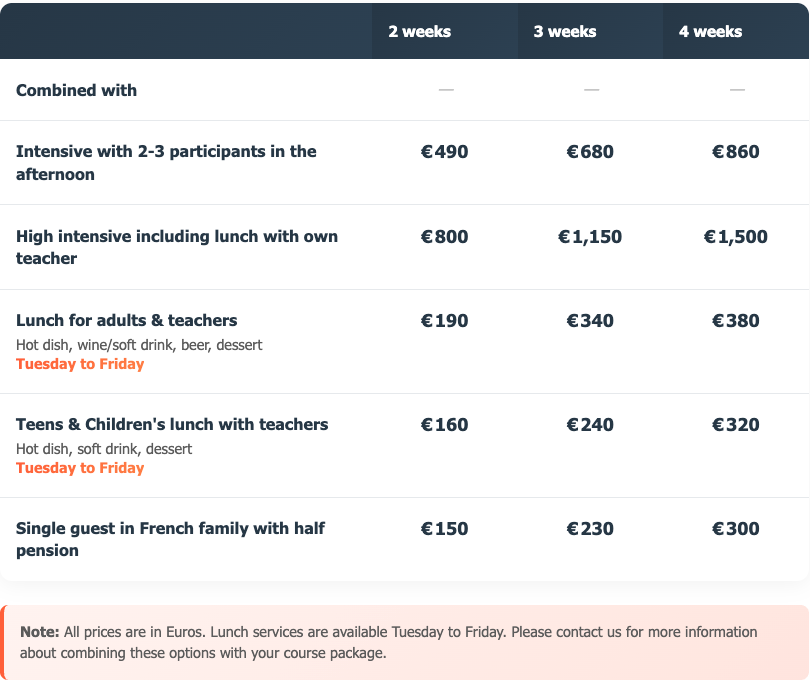Open "Teens & Children's lunch with teachers" title
This screenshot has height=688, width=810.
[x=172, y=425]
